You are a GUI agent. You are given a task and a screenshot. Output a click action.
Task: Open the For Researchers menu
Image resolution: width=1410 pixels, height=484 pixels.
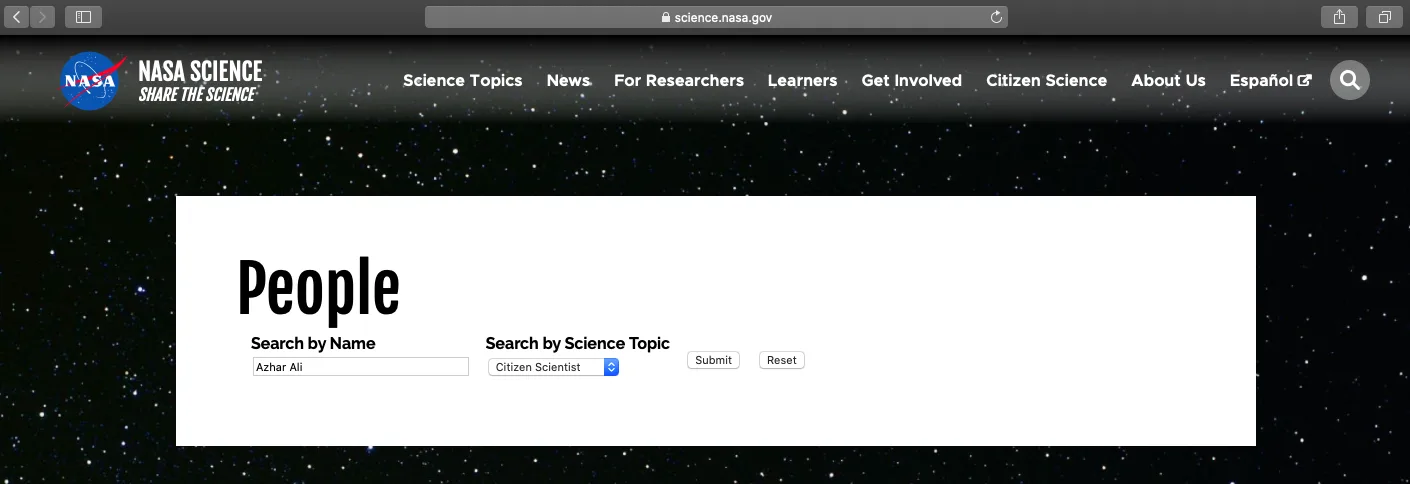click(678, 81)
